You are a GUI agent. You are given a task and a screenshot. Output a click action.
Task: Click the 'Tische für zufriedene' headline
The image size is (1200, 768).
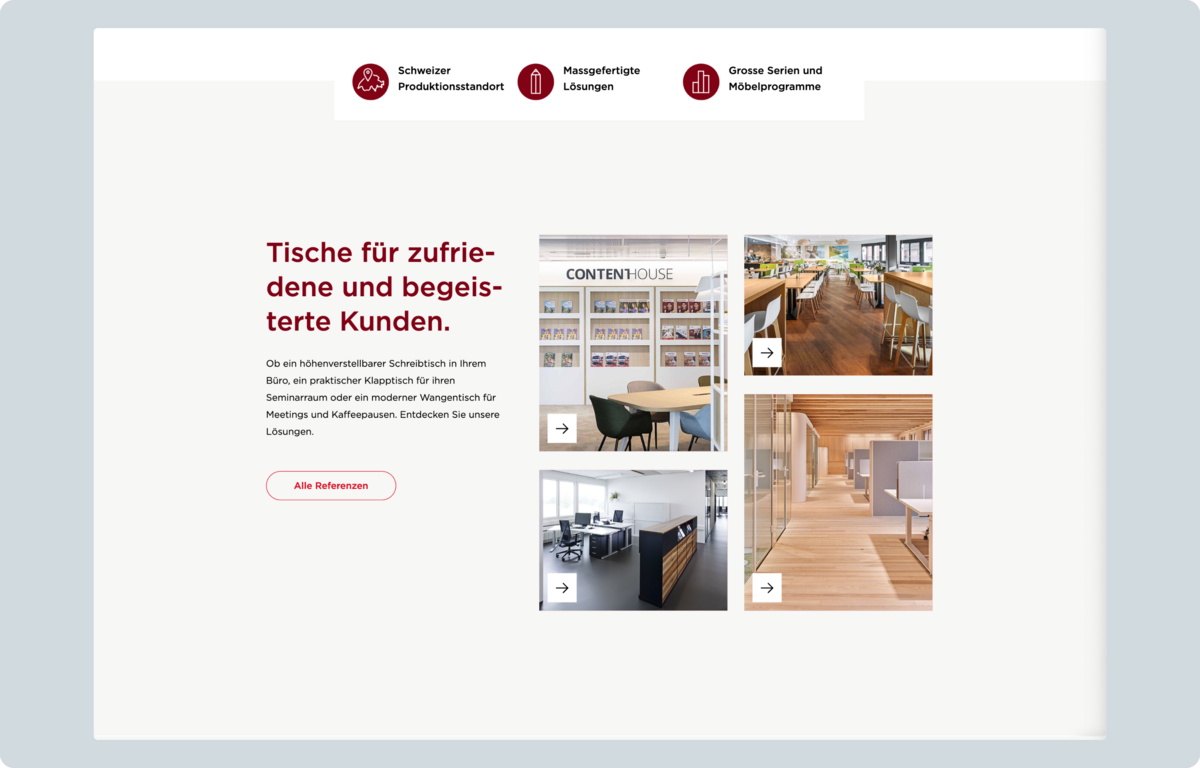[384, 287]
